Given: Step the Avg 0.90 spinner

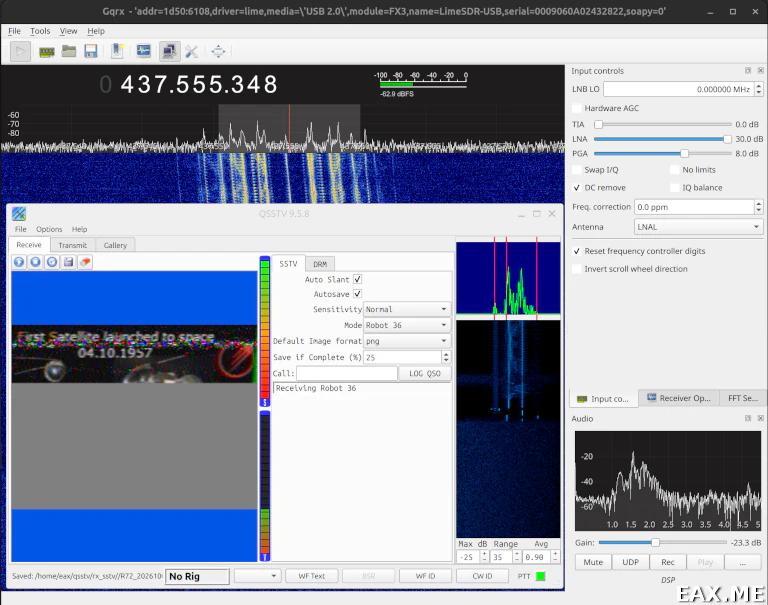Looking at the screenshot, I should pos(555,557).
